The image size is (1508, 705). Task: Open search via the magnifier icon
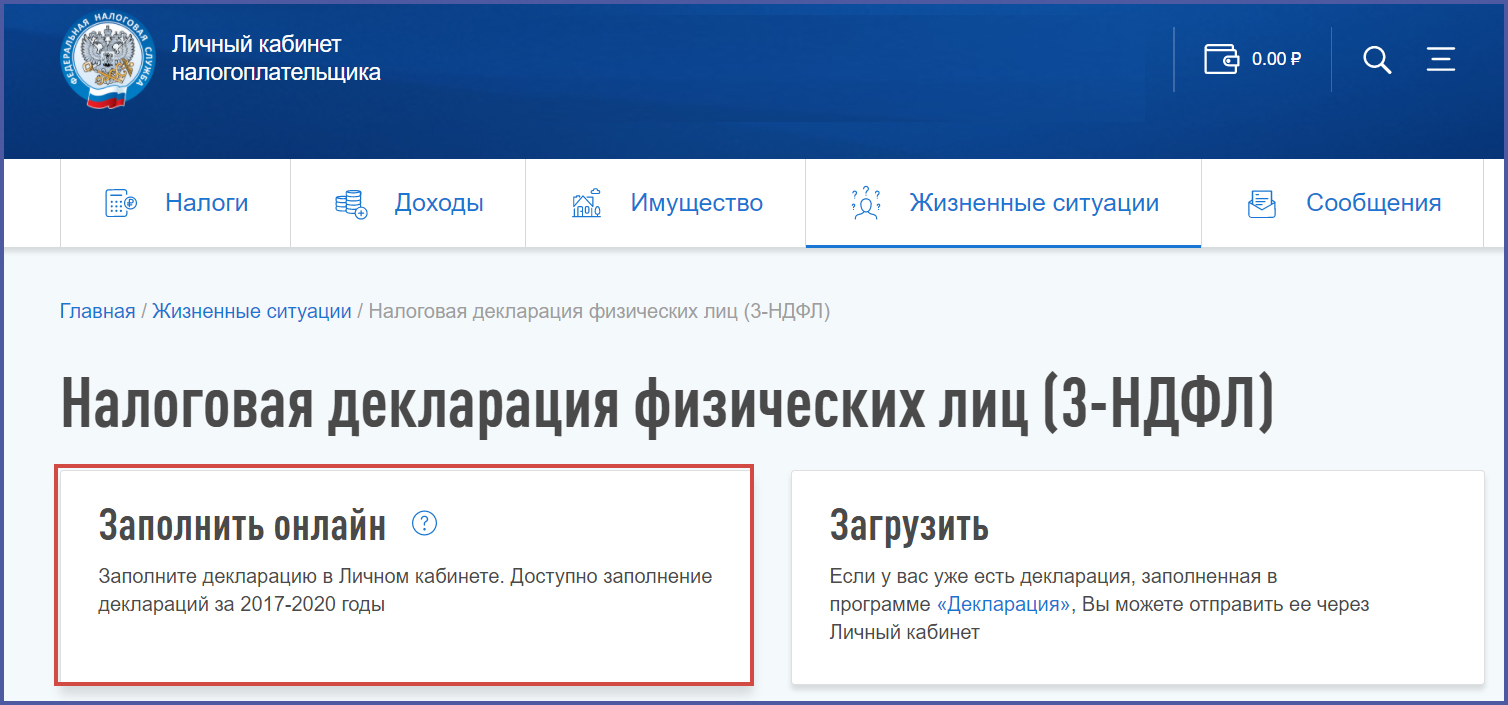pyautogui.click(x=1377, y=59)
